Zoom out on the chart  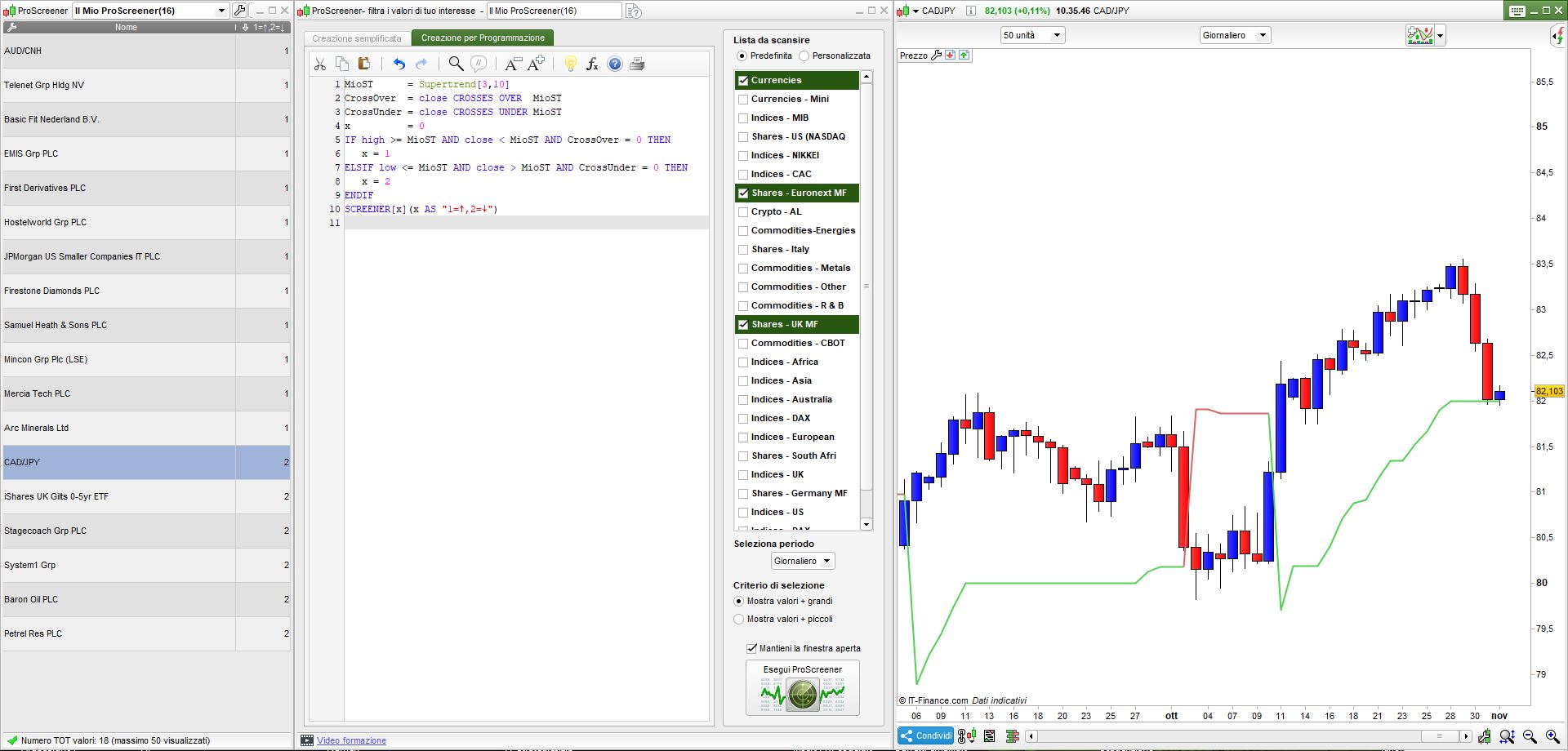point(1530,736)
